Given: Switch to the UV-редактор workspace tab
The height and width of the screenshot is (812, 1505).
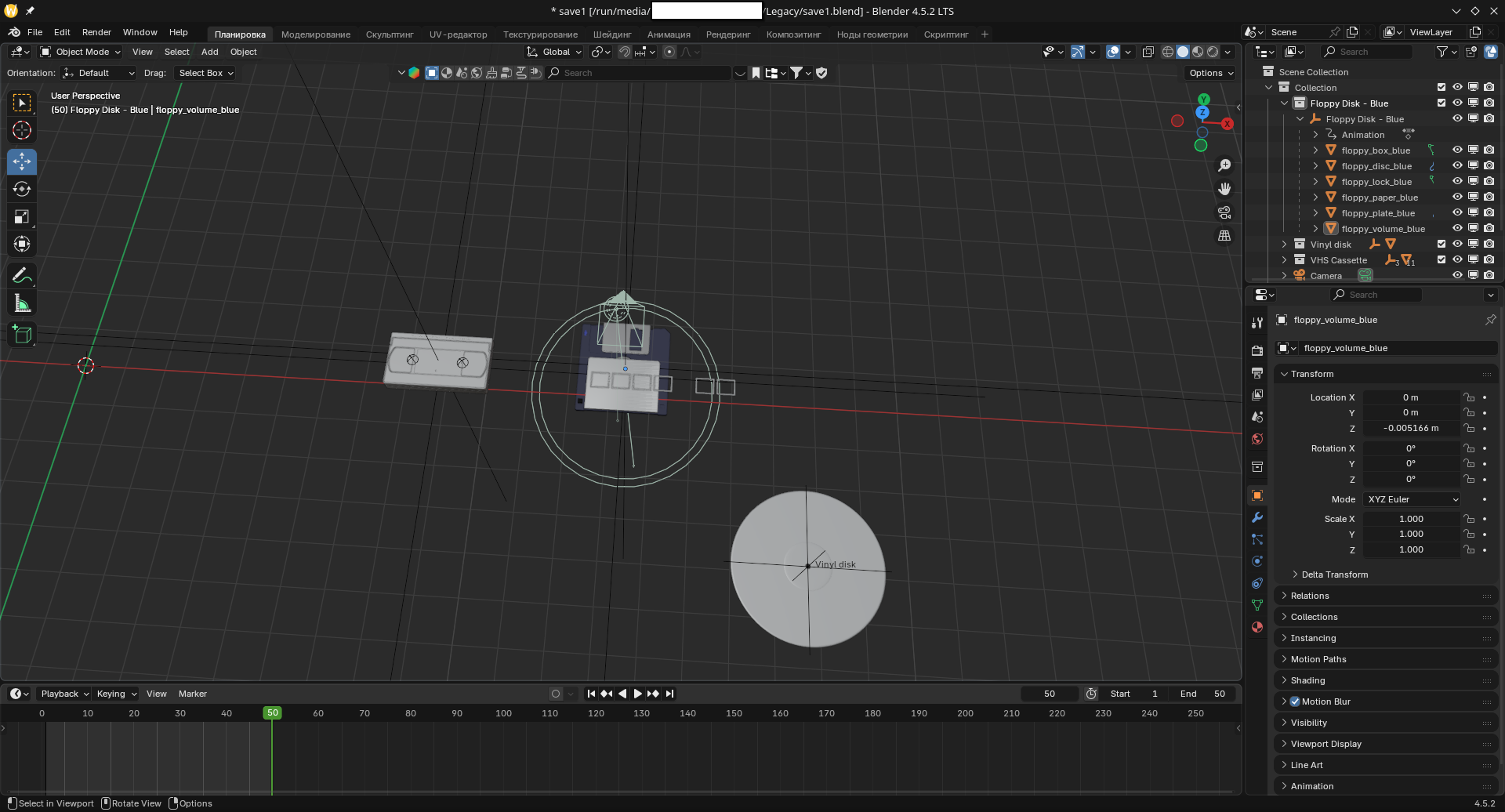Looking at the screenshot, I should (458, 34).
